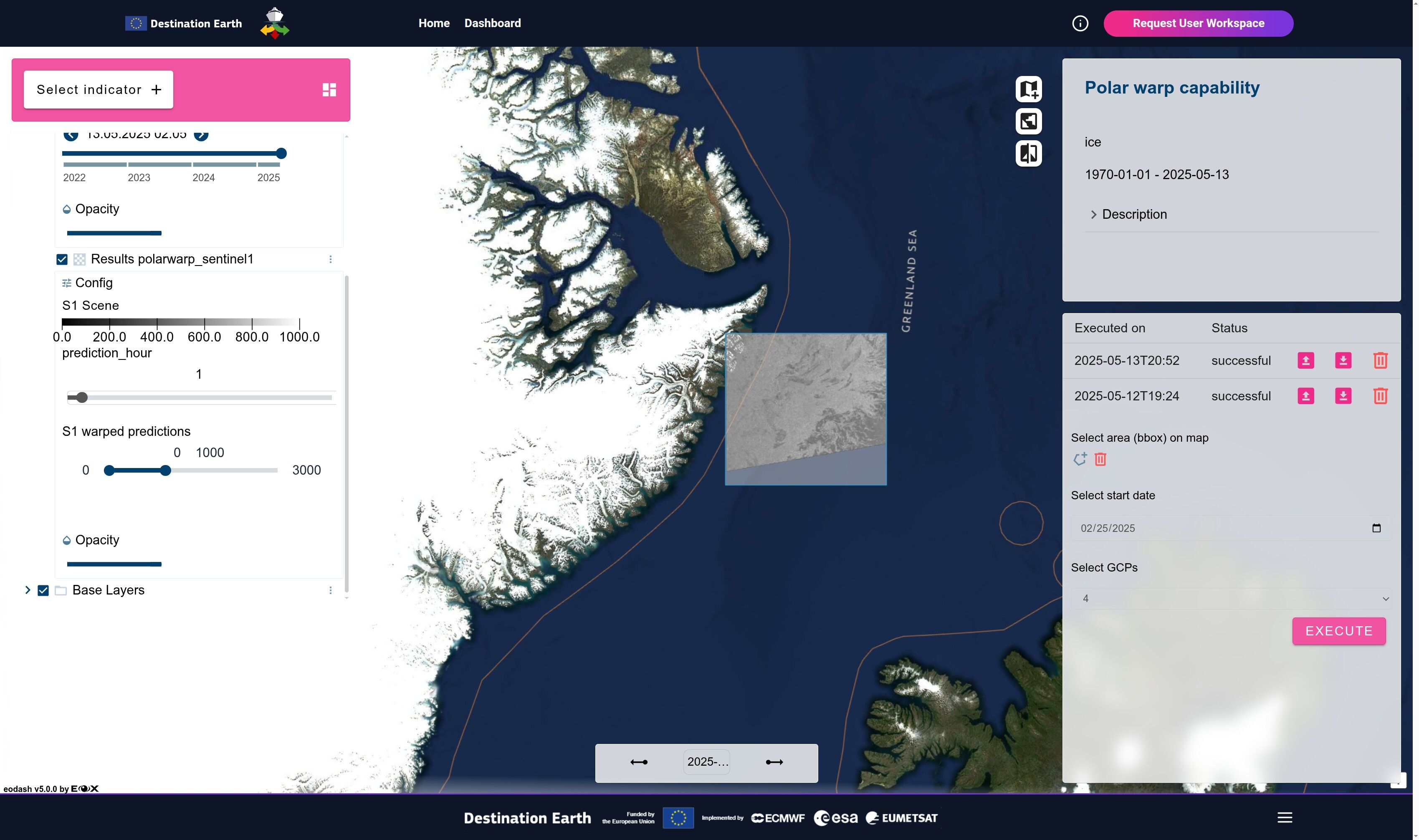Activate the compare split-view icon

click(1028, 153)
